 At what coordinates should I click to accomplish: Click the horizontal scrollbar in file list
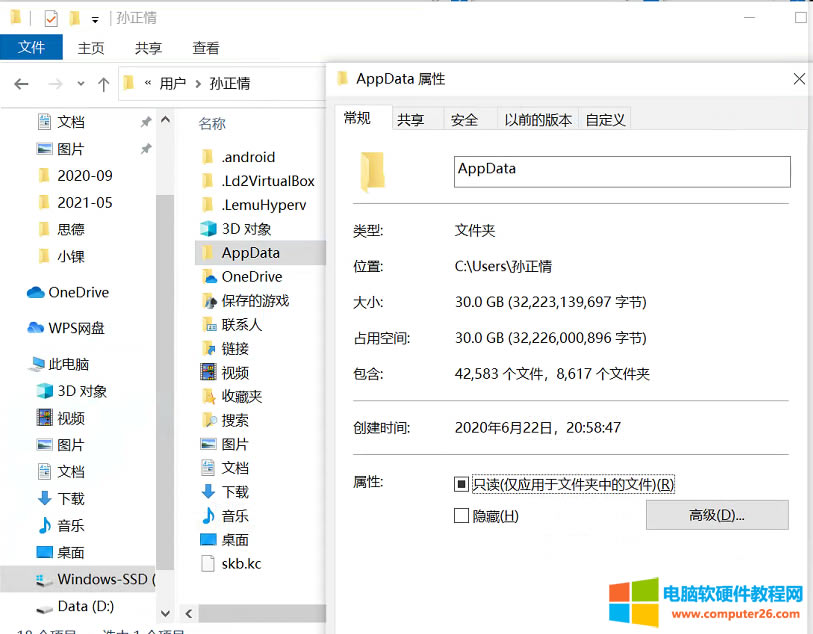(x=260, y=612)
